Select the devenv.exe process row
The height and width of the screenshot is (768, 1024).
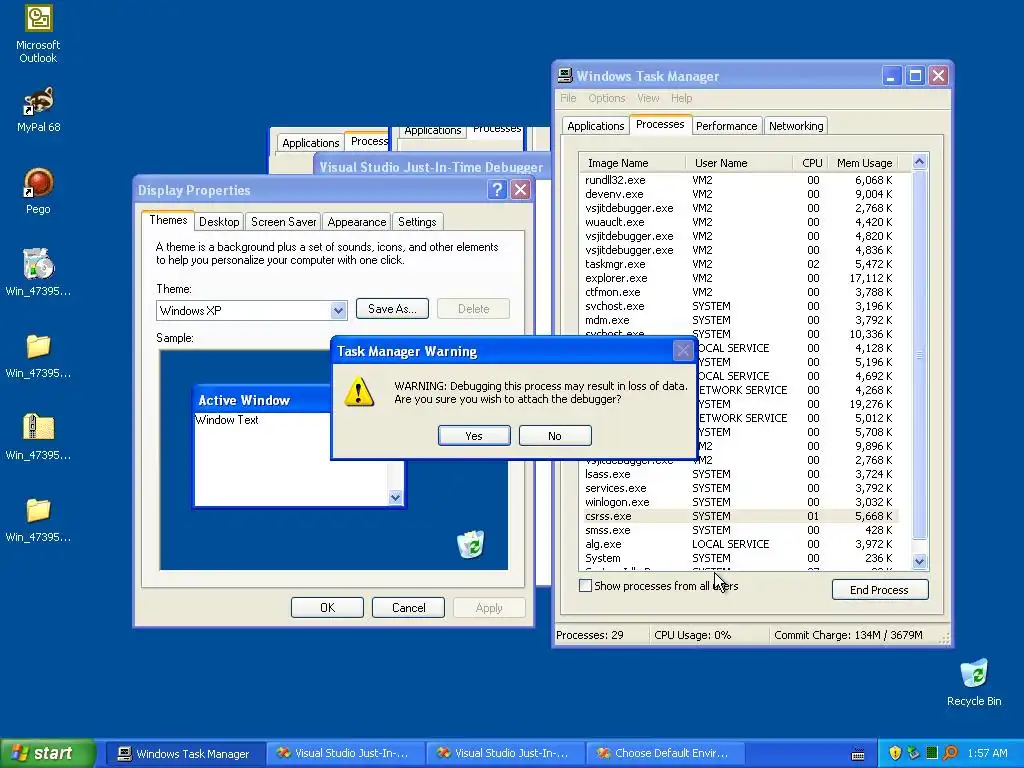[x=739, y=194]
